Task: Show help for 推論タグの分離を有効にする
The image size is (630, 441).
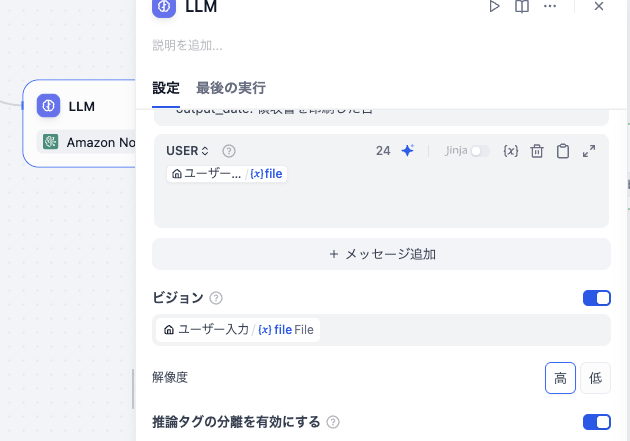Action: pos(333,422)
